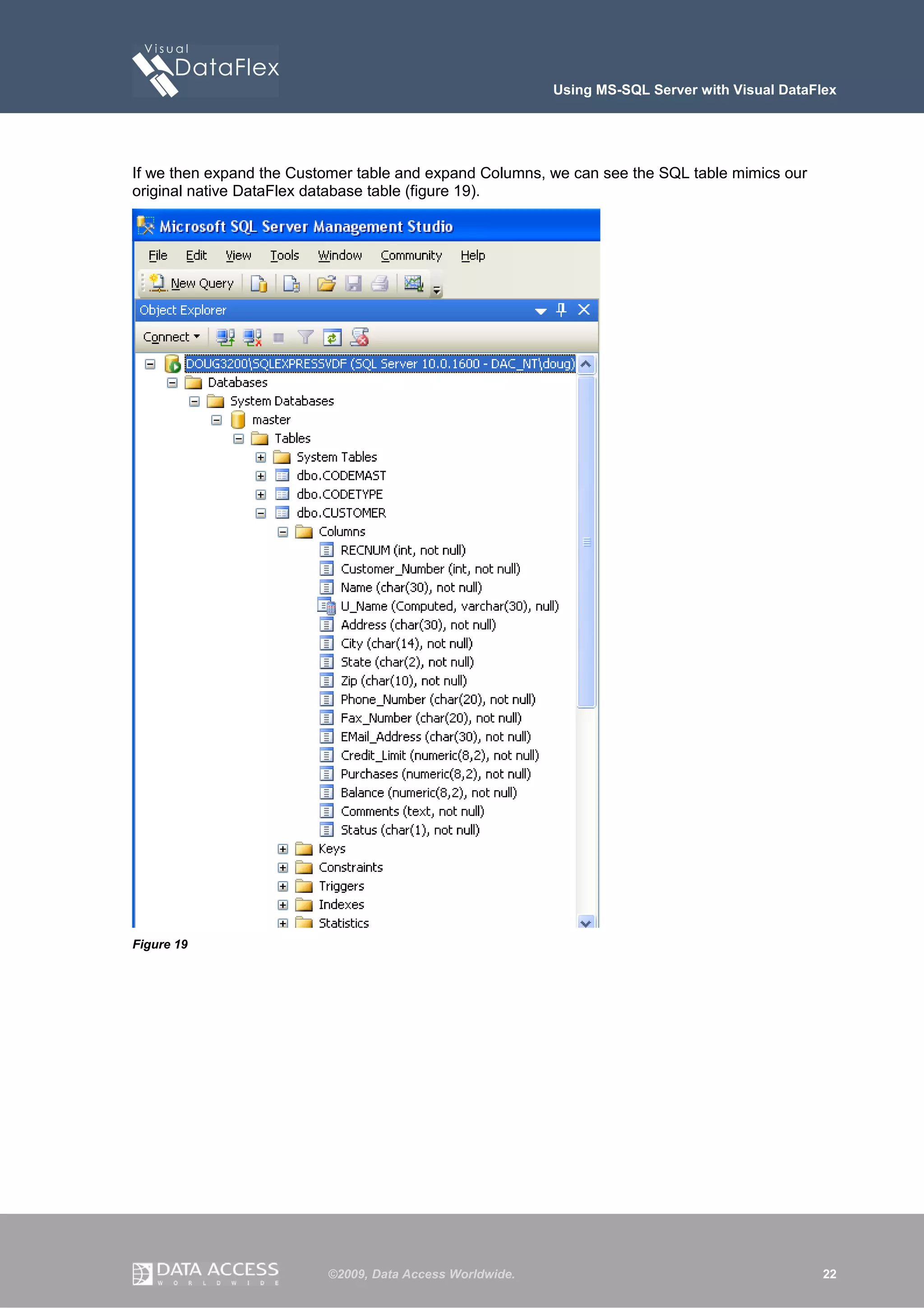
Task: Open the Edit menu
Action: point(196,256)
